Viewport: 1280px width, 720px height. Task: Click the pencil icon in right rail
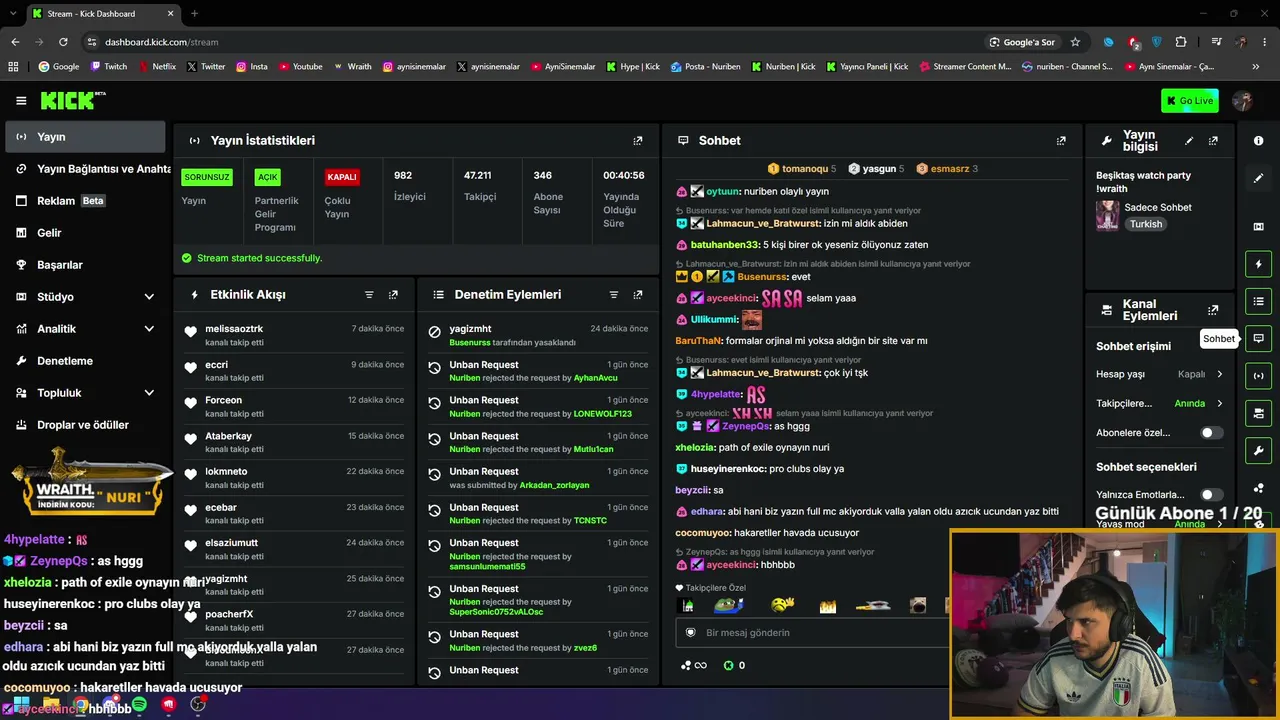[1258, 178]
